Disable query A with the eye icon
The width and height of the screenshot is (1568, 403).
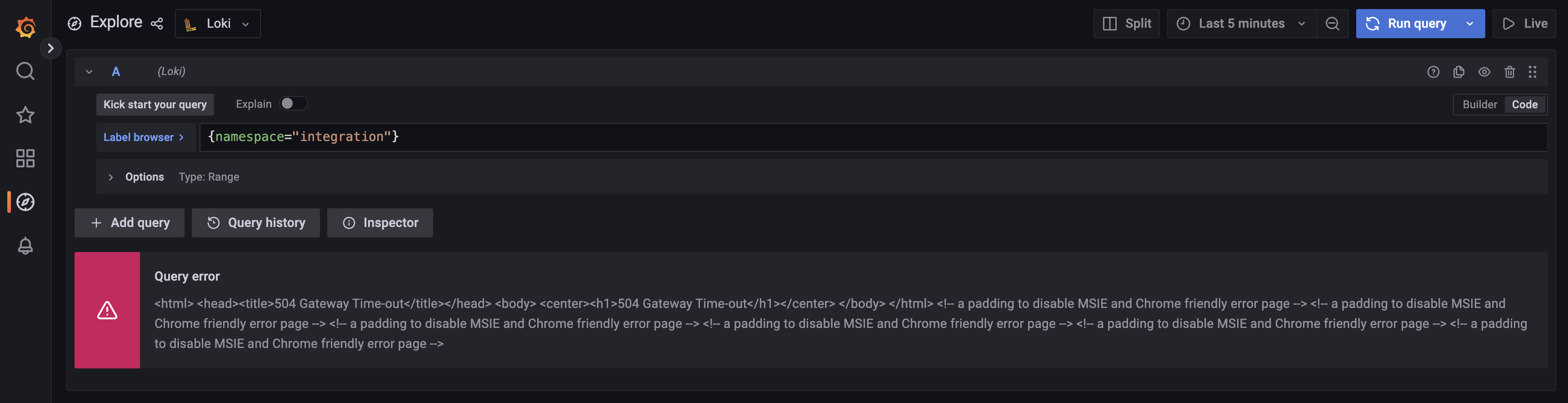1484,71
